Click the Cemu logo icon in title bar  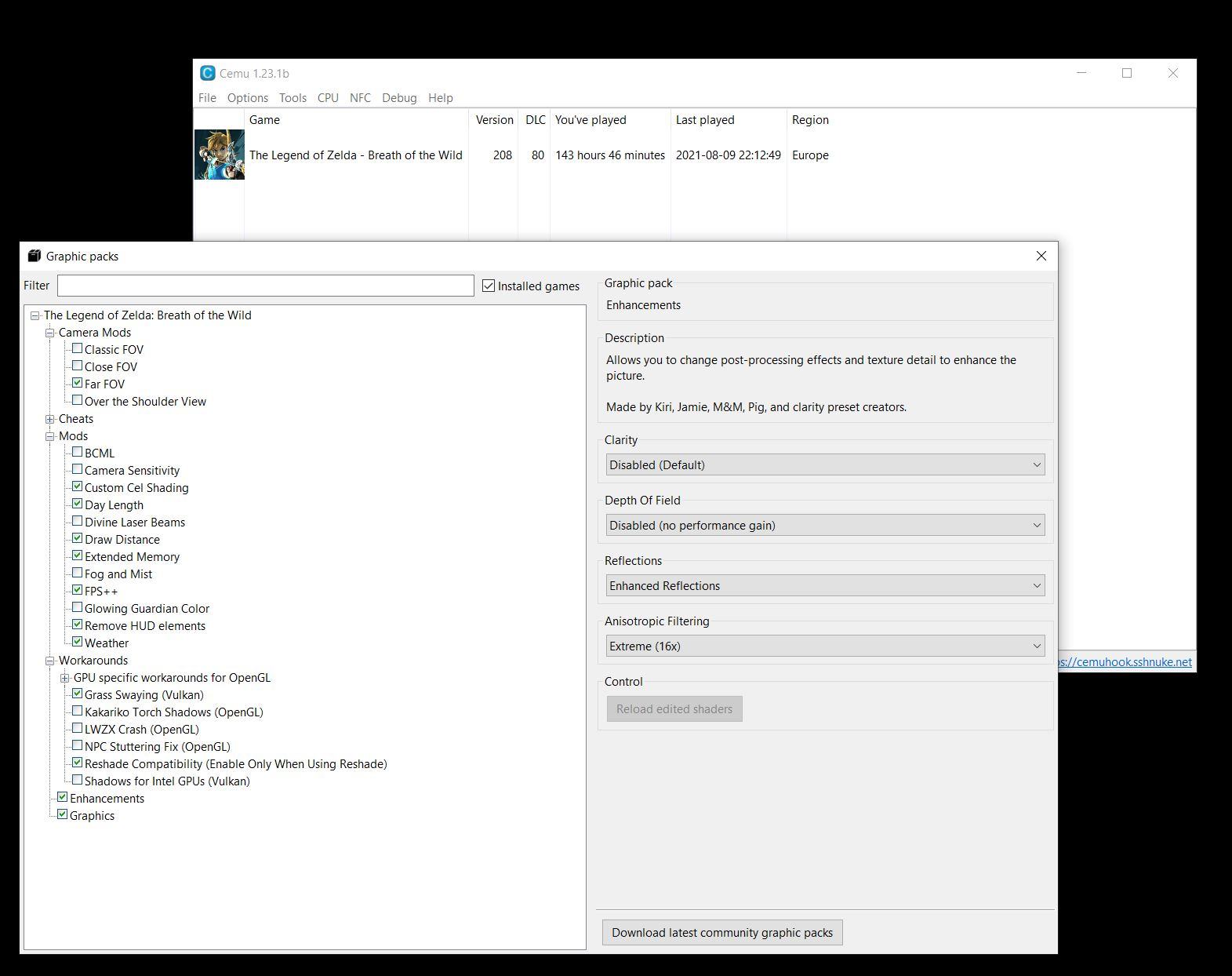(208, 73)
